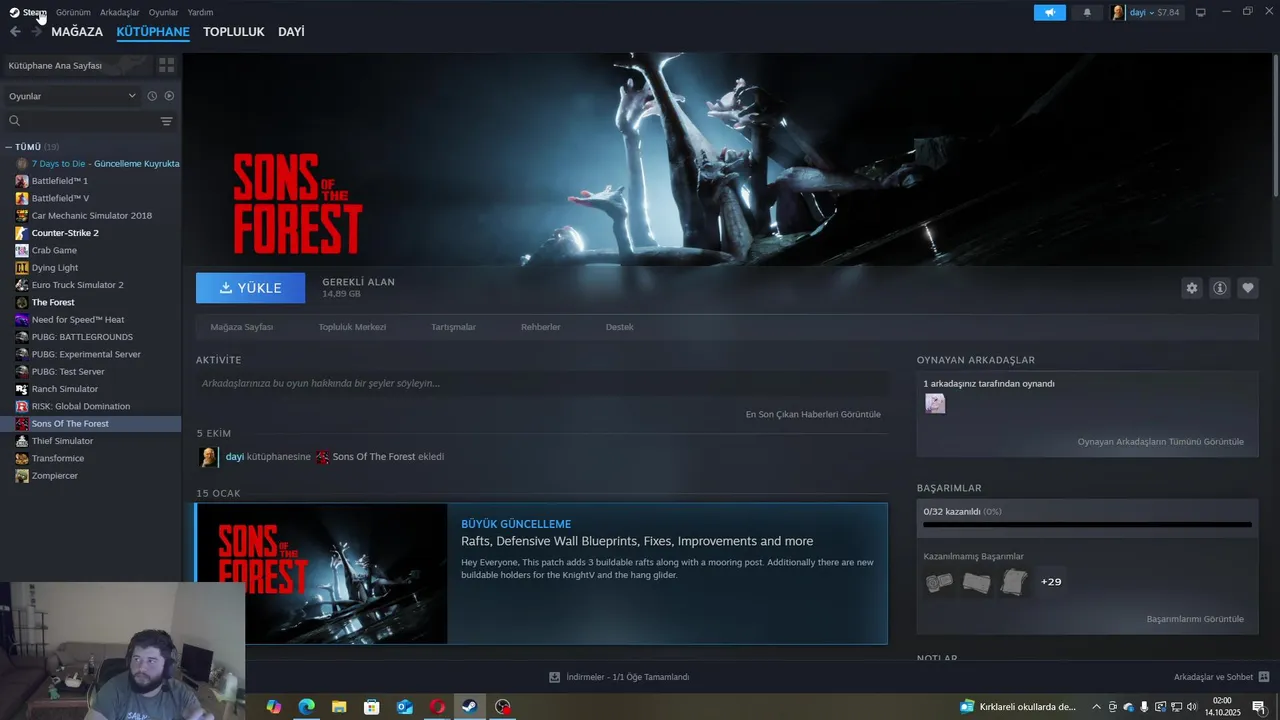
Task: Go back with the left arrow
Action: click(15, 32)
